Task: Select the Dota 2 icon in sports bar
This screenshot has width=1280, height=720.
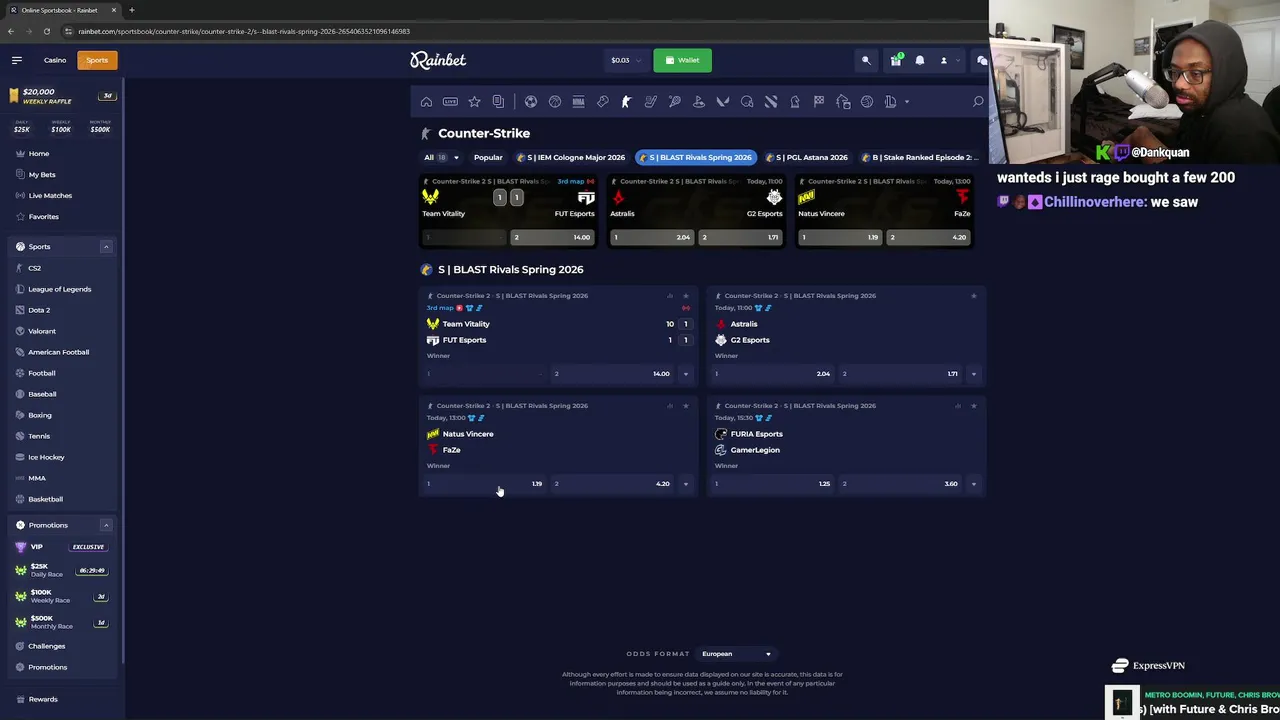Action: [x=771, y=101]
